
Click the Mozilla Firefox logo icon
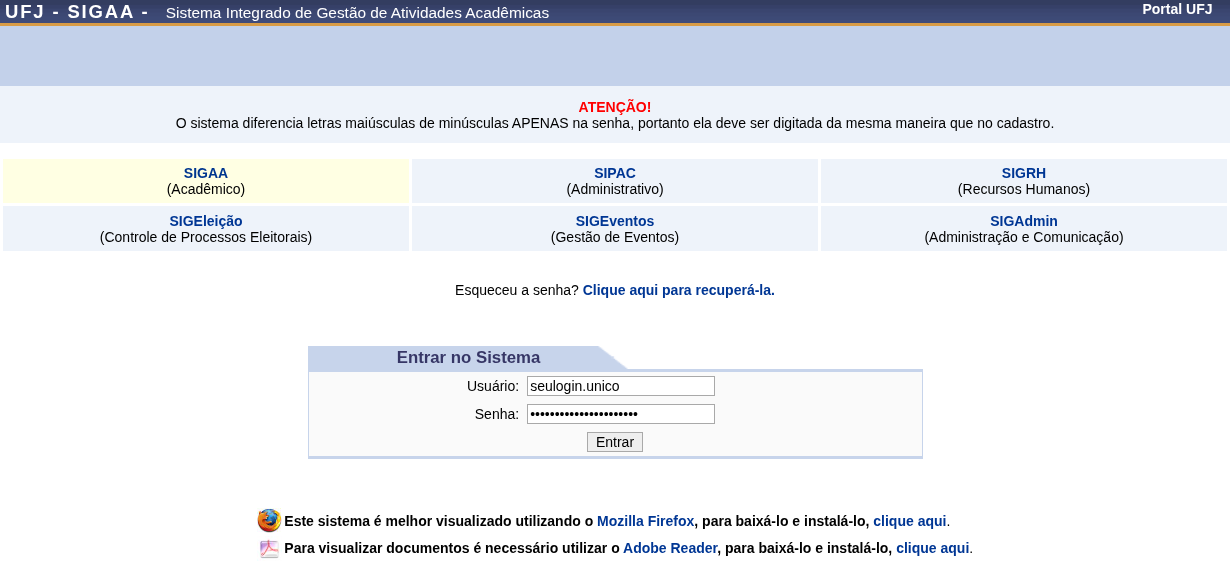pyautogui.click(x=269, y=520)
